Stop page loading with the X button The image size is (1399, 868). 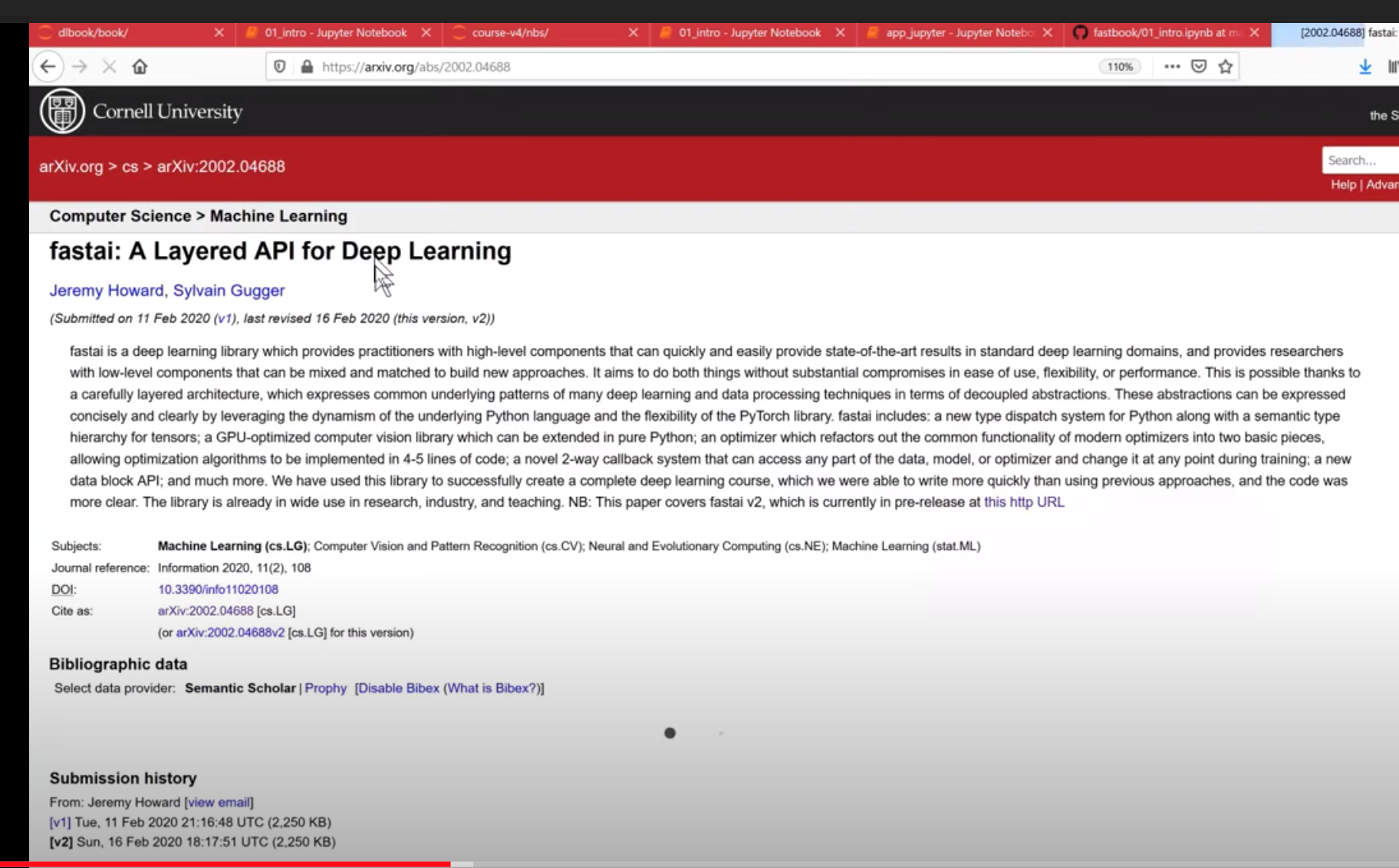coord(109,67)
